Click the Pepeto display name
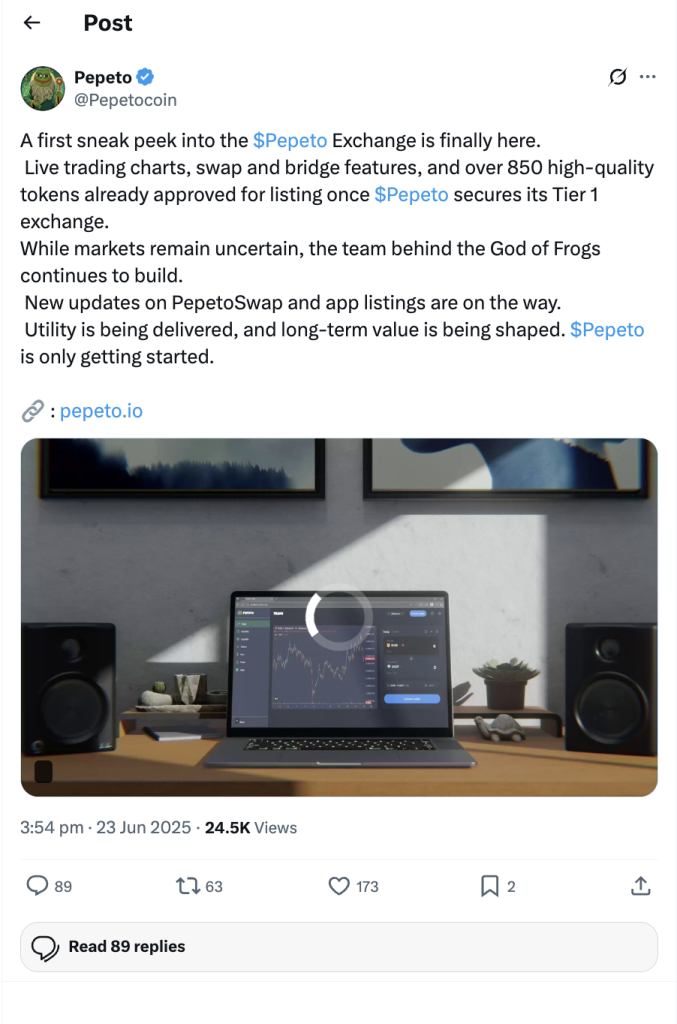 pyautogui.click(x=103, y=77)
